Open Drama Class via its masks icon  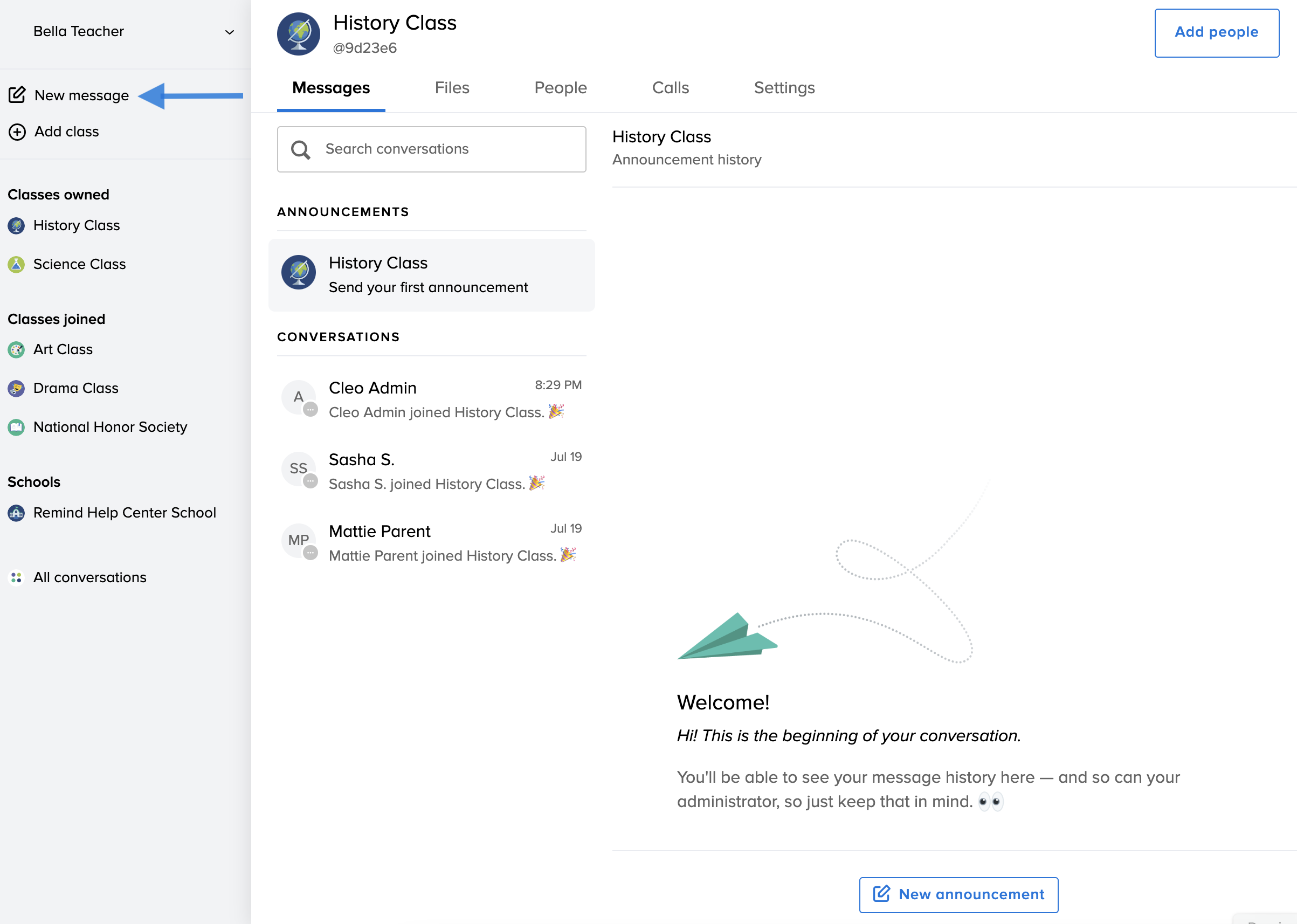coord(16,389)
